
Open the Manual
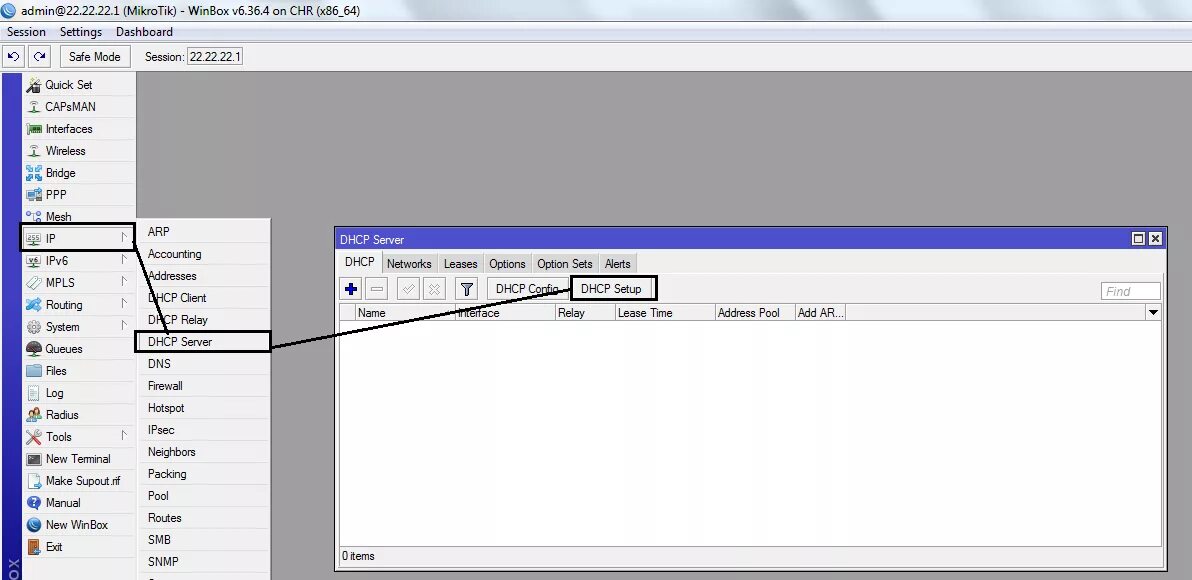tap(62, 503)
